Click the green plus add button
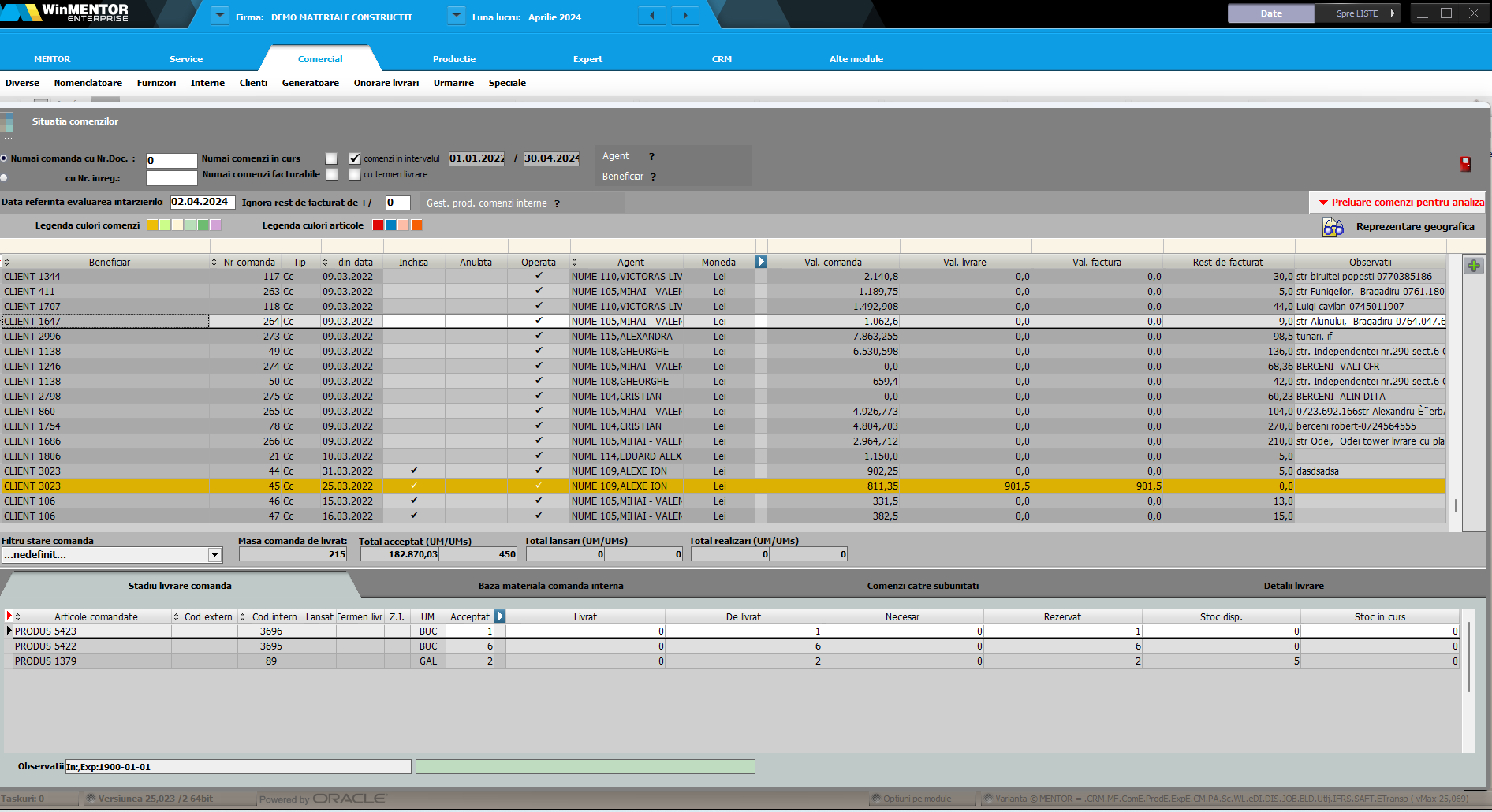The height and width of the screenshot is (812, 1492). pyautogui.click(x=1473, y=266)
